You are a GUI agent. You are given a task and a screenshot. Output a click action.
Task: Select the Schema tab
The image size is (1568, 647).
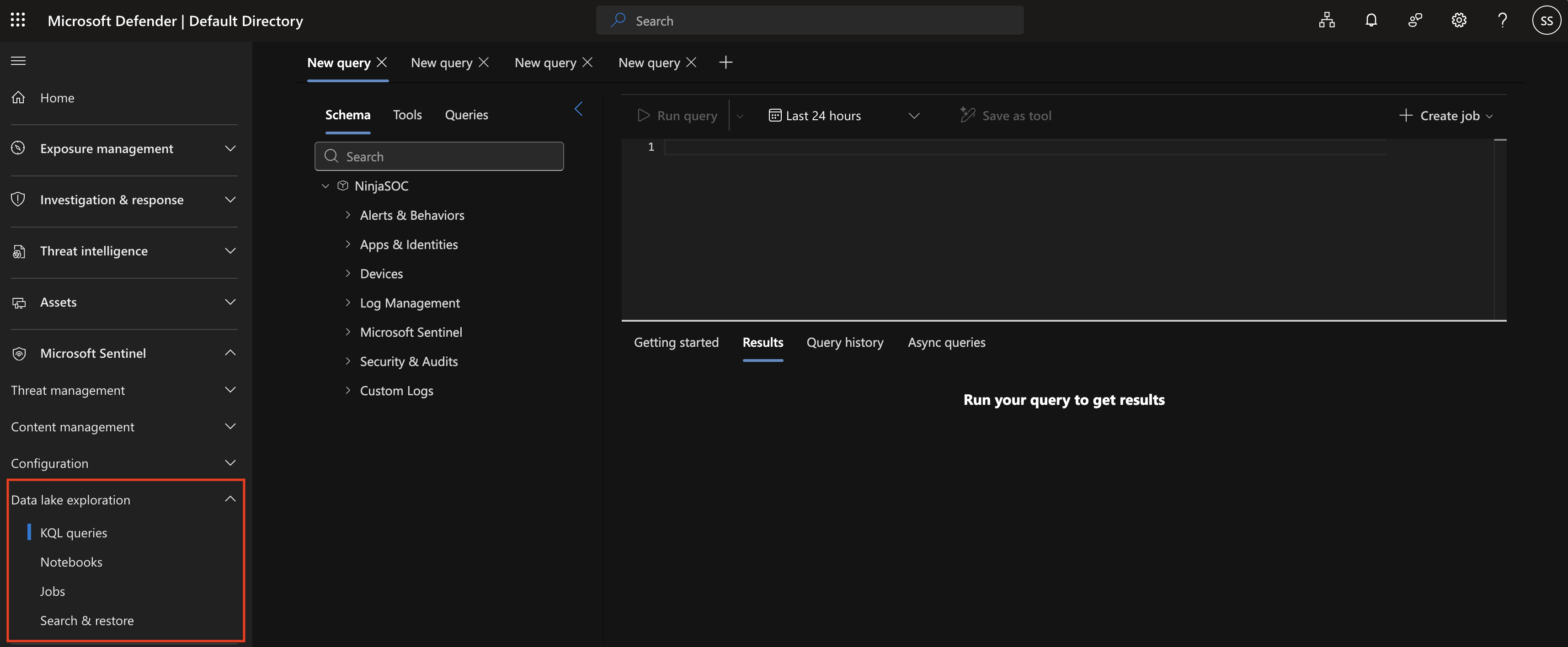(347, 114)
